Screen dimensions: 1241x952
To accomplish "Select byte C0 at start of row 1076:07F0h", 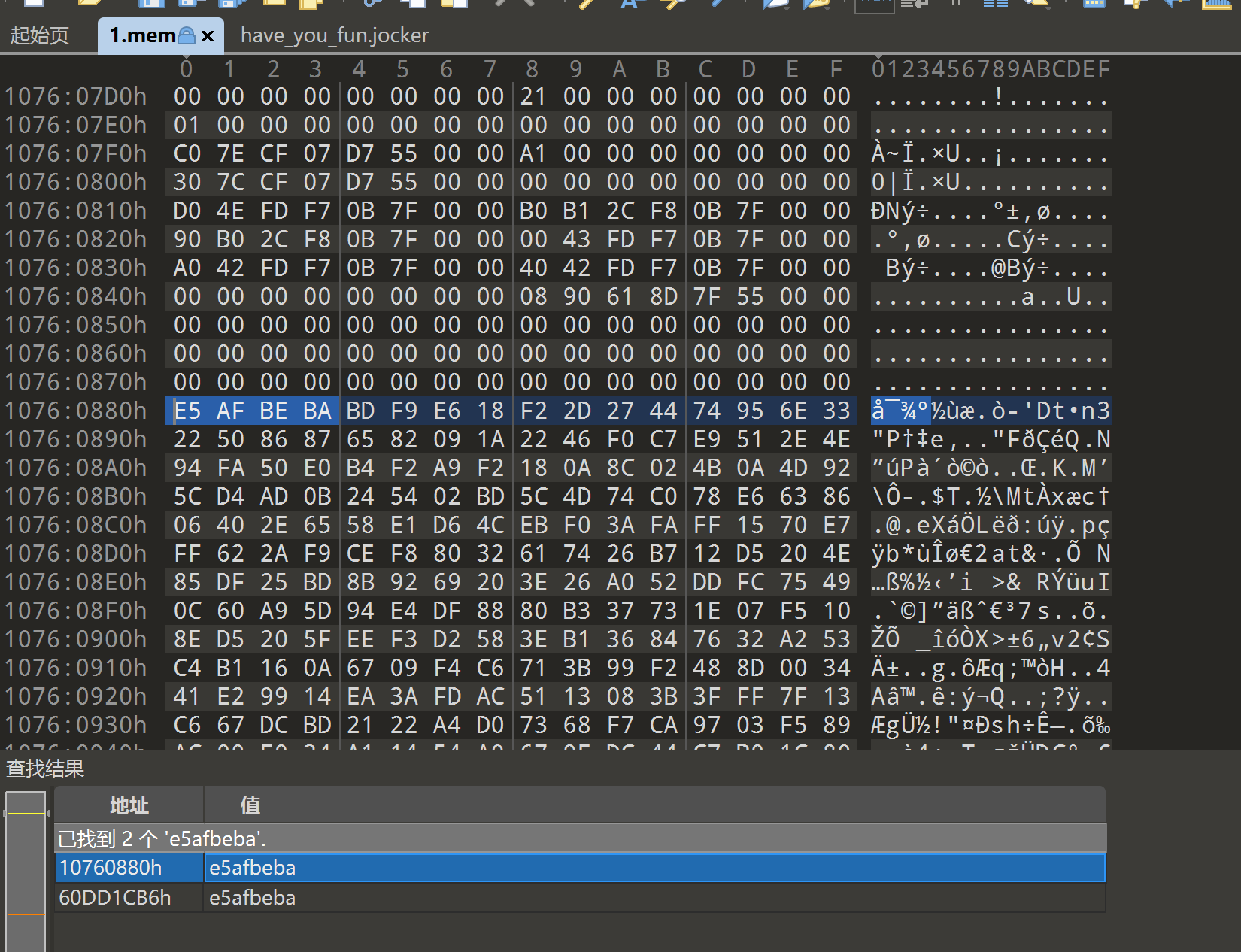I will pos(187,153).
